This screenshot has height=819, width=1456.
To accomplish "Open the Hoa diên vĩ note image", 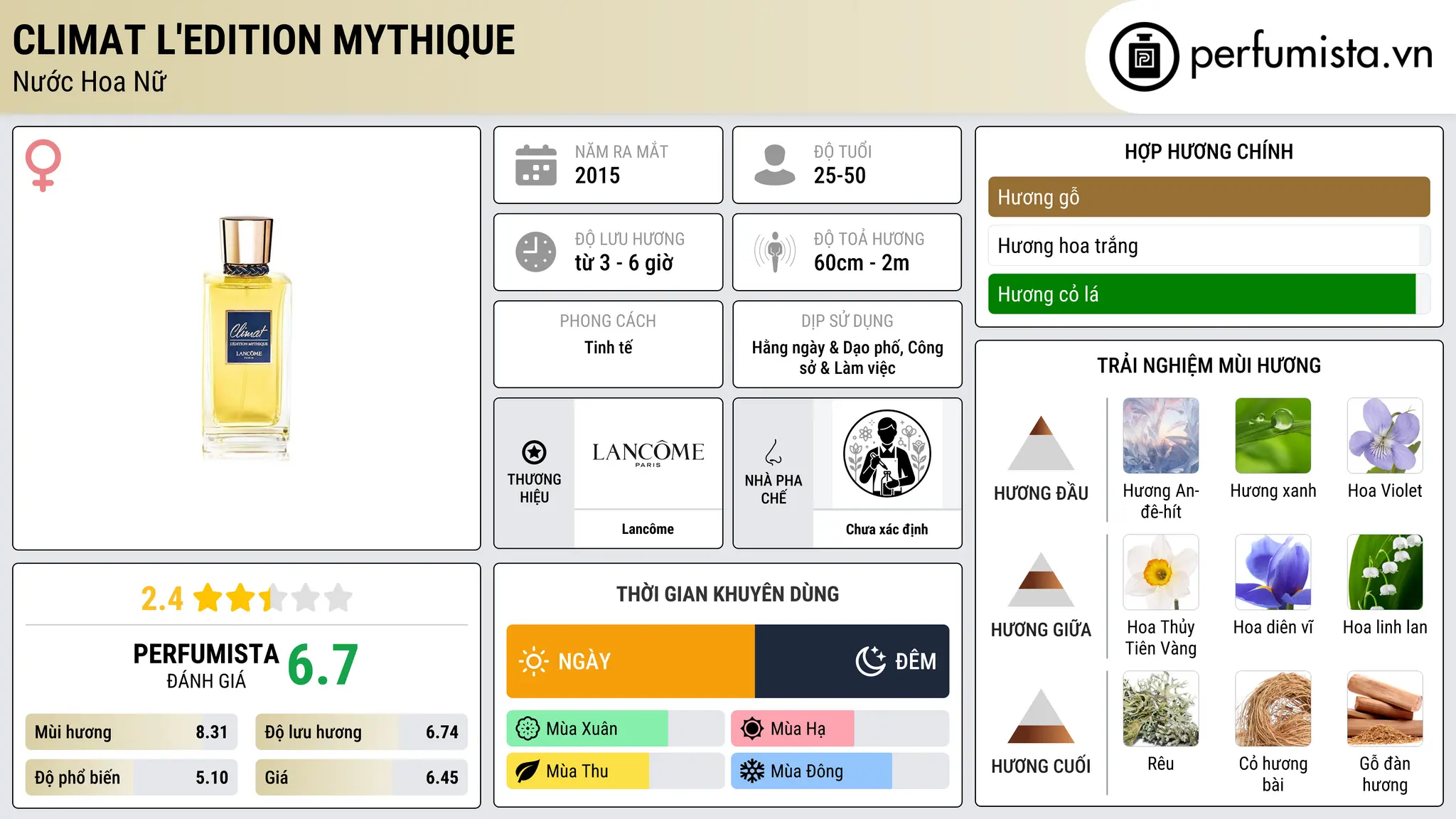I will coord(1273,572).
